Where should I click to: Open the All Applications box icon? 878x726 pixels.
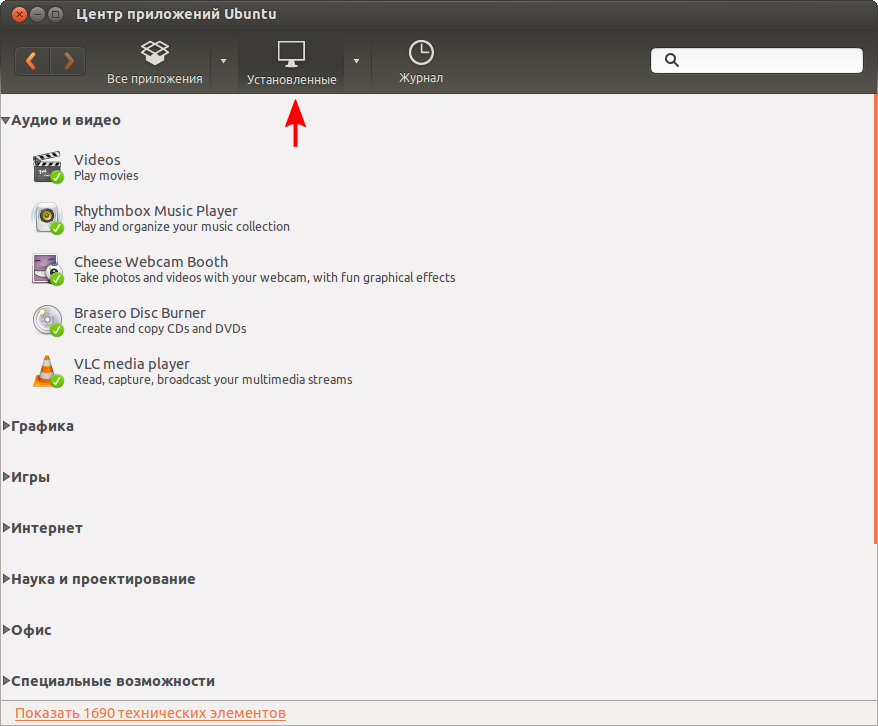155,53
